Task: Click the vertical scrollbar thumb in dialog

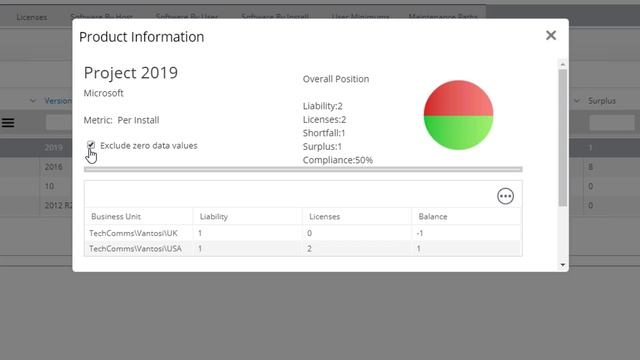Action: pos(563,138)
